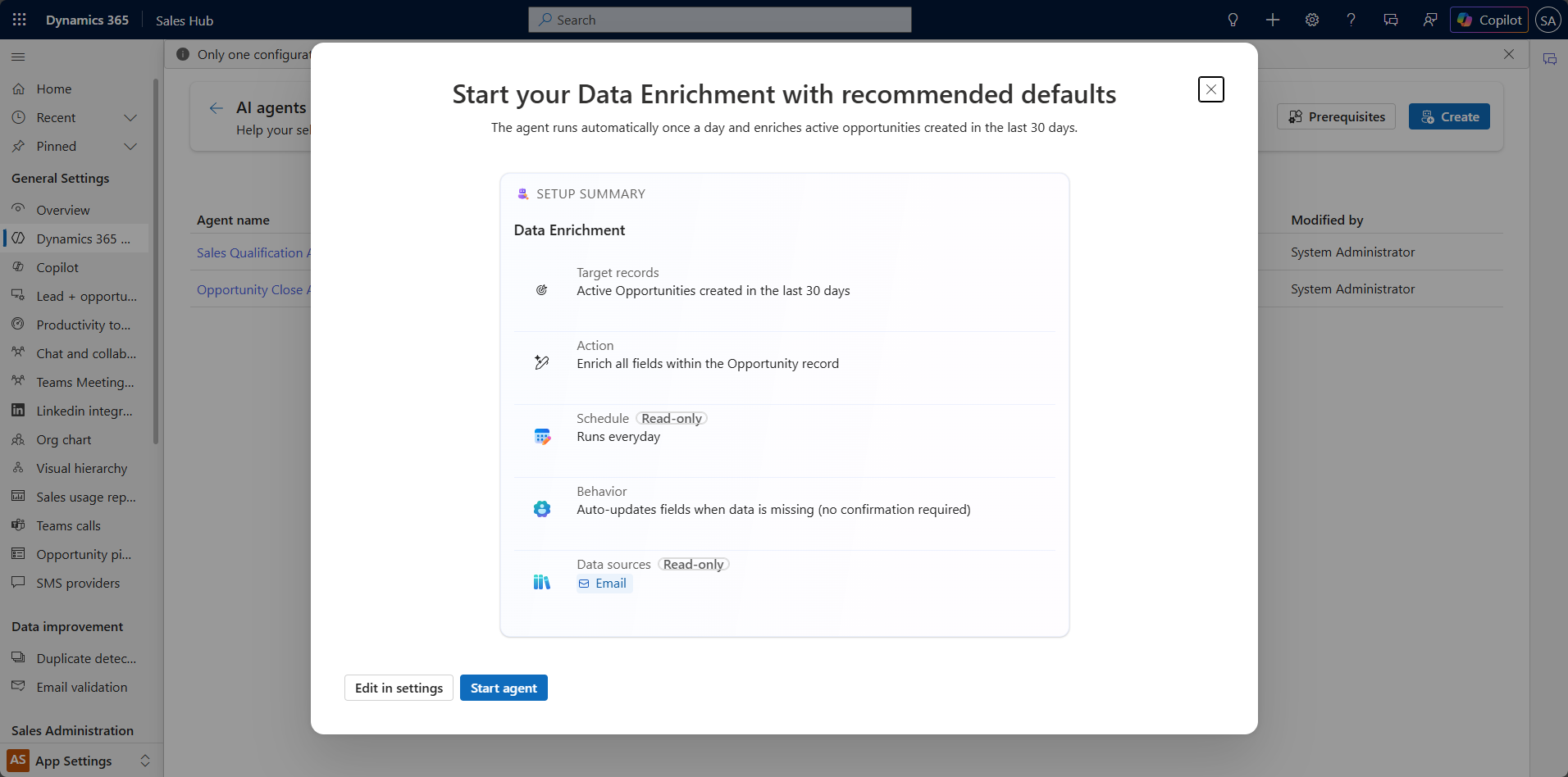Screen dimensions: 1568x777
Task: Click the SA user account avatar
Action: (x=1547, y=20)
